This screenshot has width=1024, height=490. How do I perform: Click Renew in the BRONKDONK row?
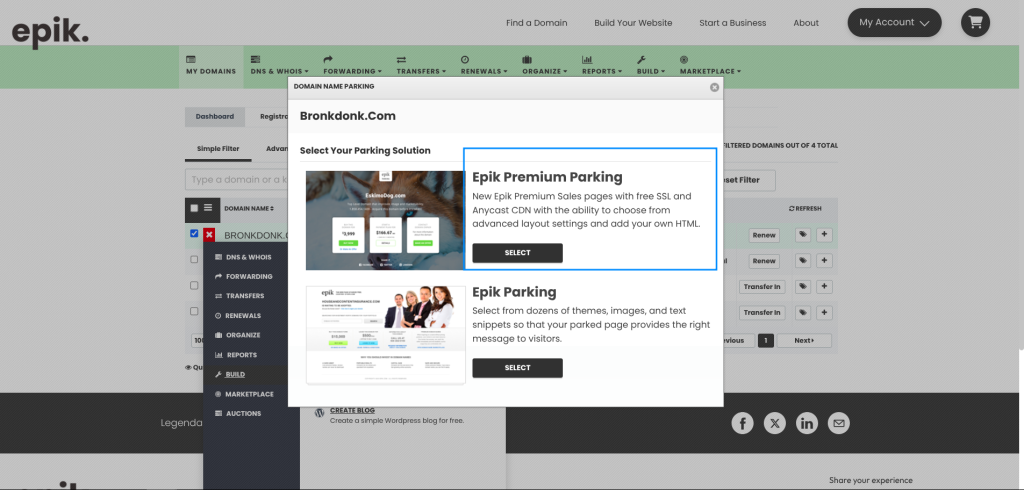pos(763,235)
